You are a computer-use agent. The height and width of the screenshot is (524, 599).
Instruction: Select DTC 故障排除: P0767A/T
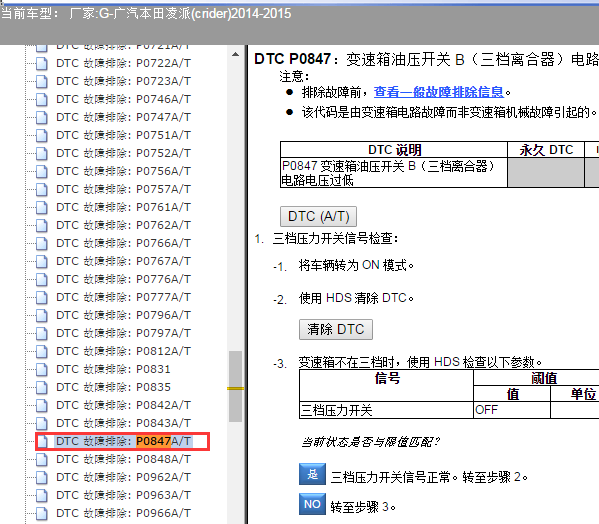[x=123, y=261]
